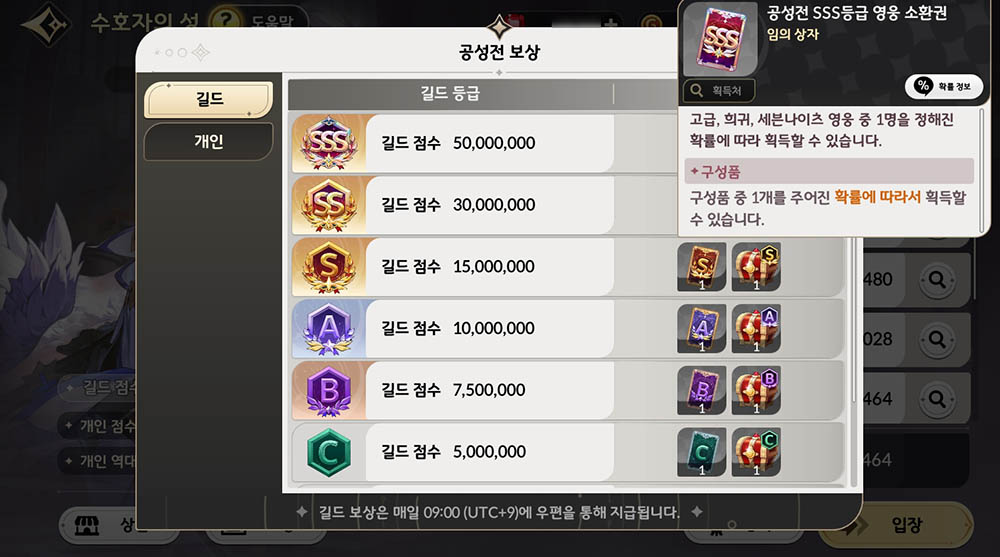The height and width of the screenshot is (557, 1000).
Task: Click the B grade treasure chest reward
Action: (756, 390)
